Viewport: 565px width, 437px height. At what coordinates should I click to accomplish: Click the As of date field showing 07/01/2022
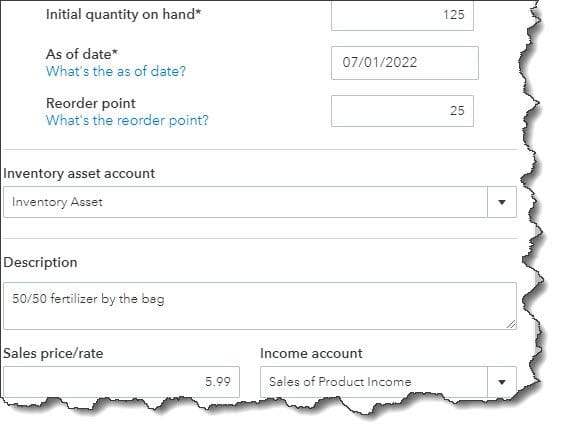[405, 63]
